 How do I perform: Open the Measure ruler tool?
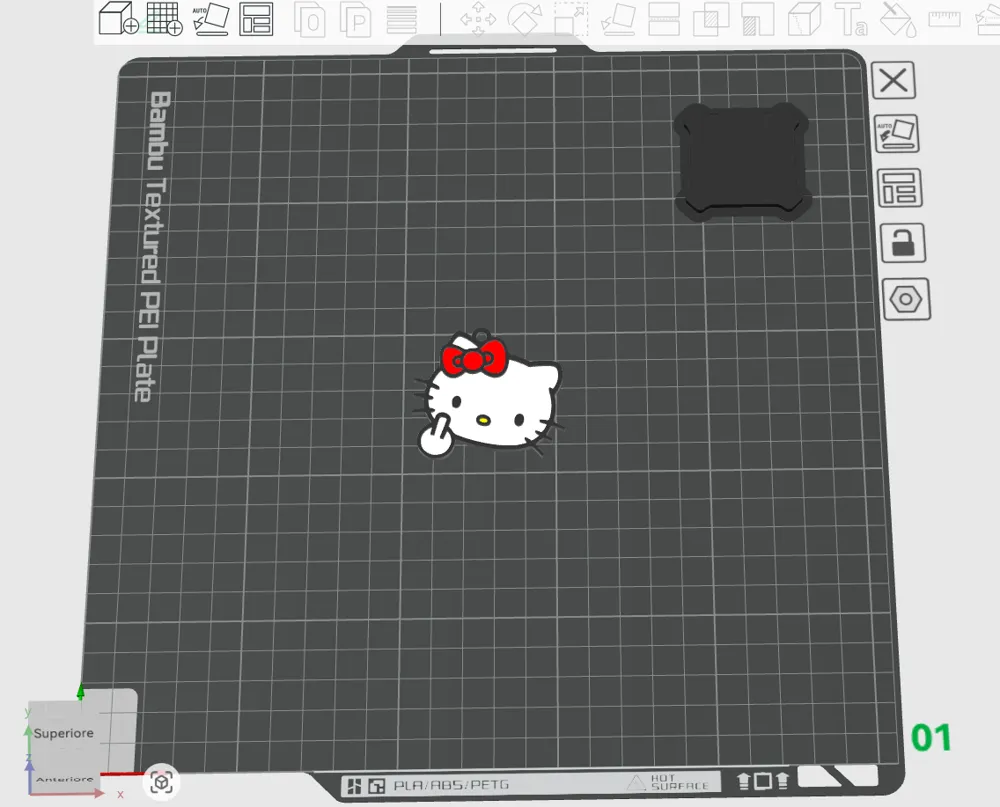(945, 19)
